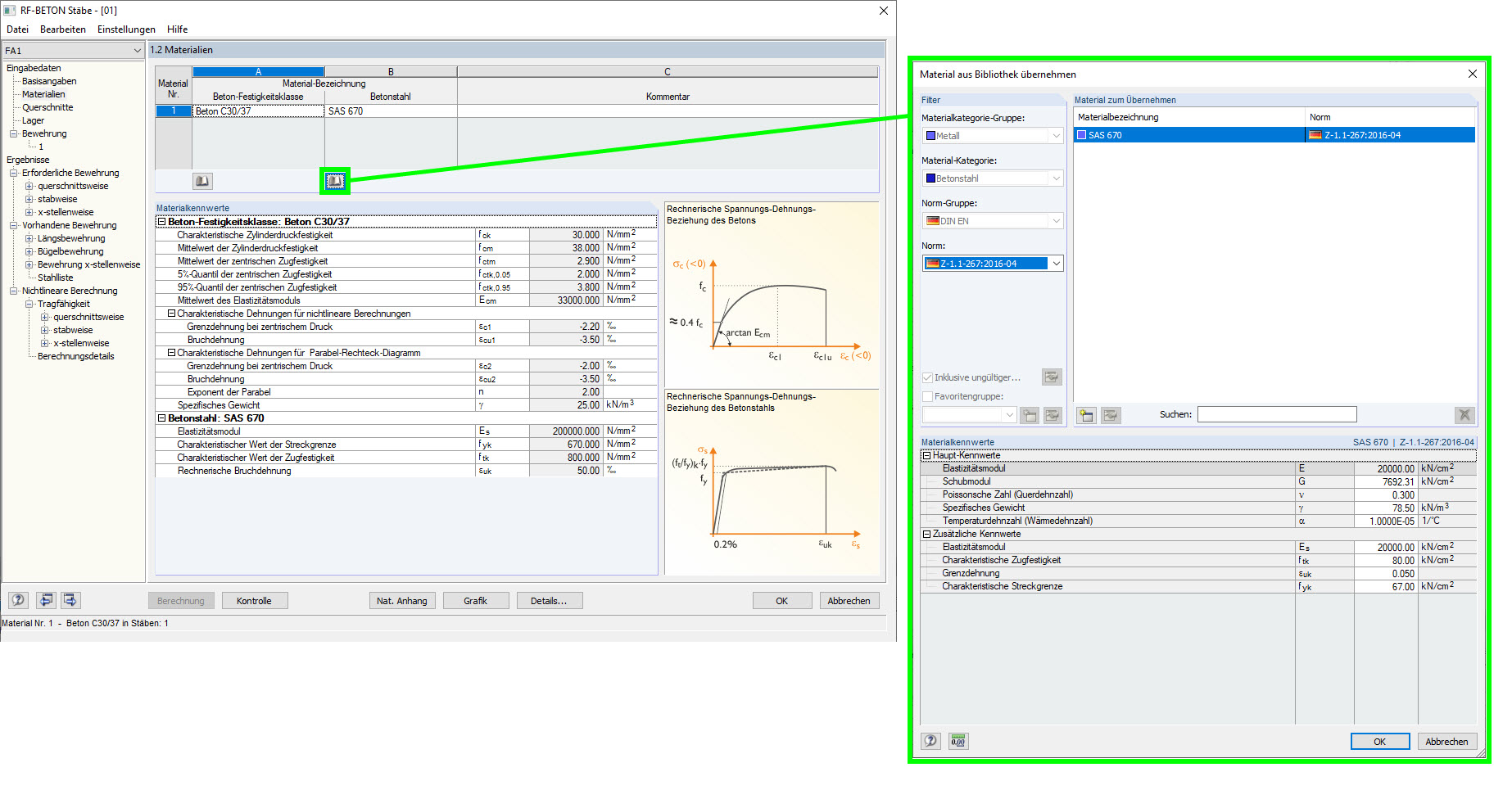Click the edit material icon beside Suchen
Image resolution: width=1512 pixels, height=790 pixels.
coord(1111,415)
